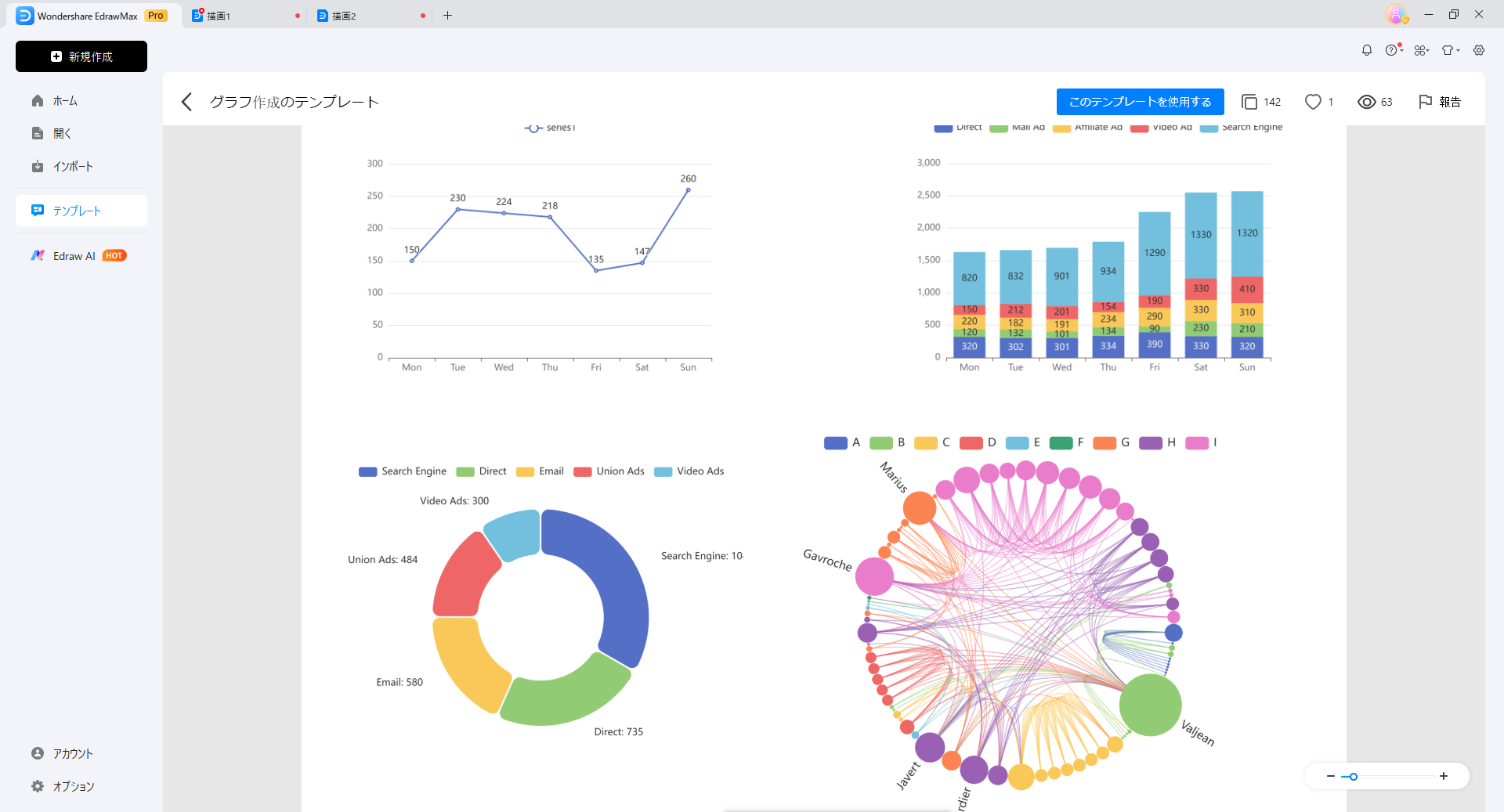The image size is (1504, 812).
Task: Report template using flag icon
Action: (x=1426, y=102)
